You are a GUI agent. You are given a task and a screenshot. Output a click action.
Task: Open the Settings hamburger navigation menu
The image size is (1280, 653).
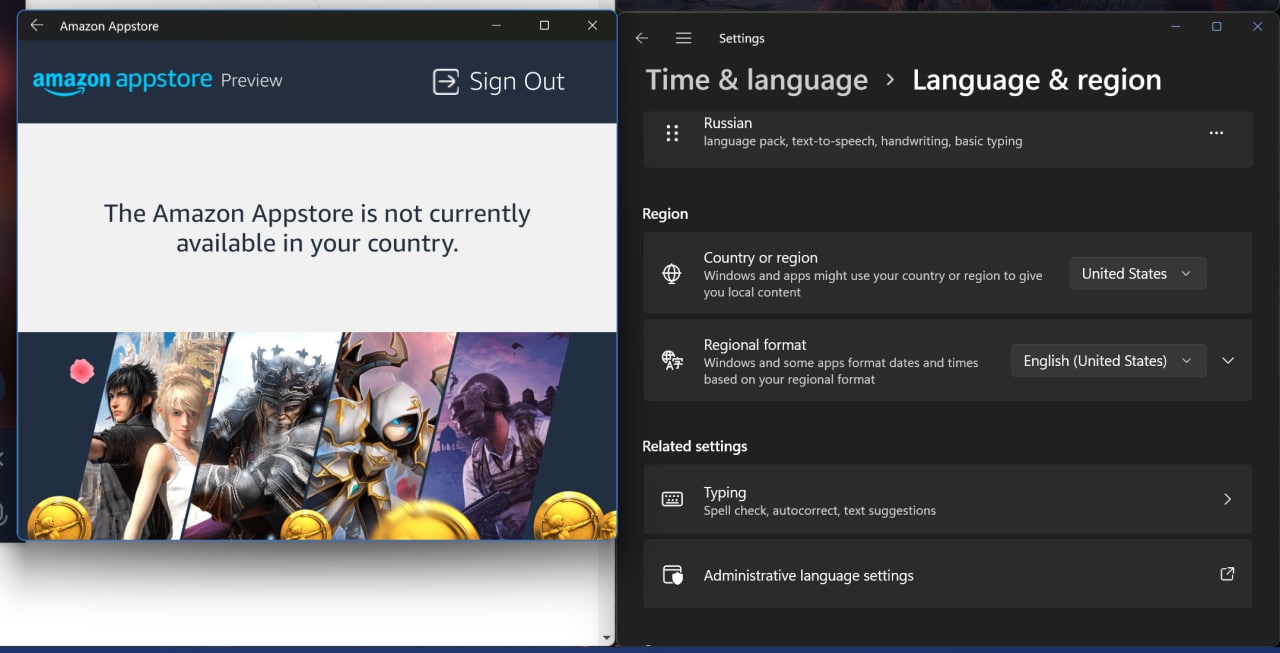click(x=684, y=38)
